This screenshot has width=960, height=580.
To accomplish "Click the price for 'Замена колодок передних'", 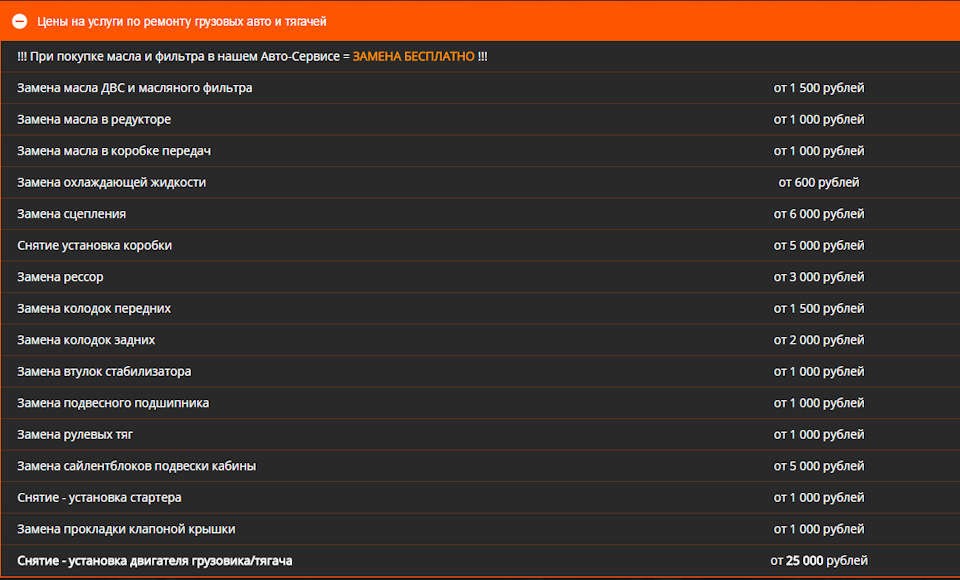I will [x=819, y=309].
